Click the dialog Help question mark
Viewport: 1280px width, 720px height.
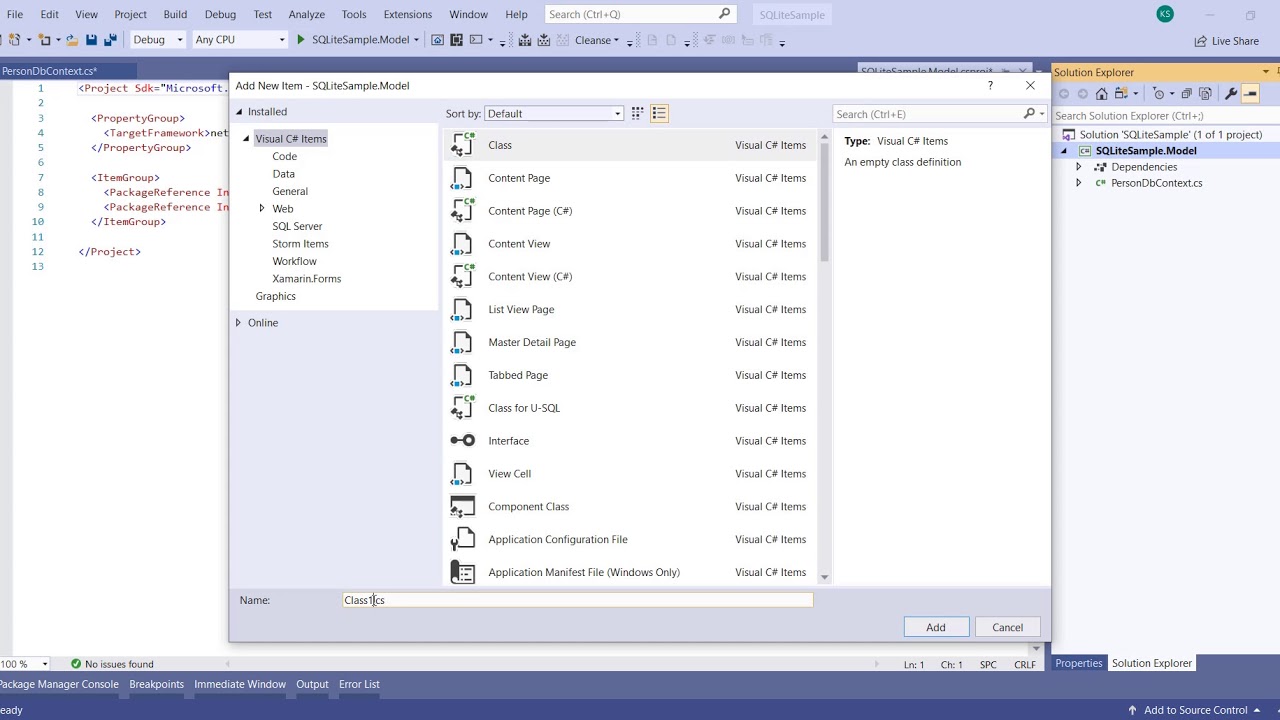click(x=990, y=86)
